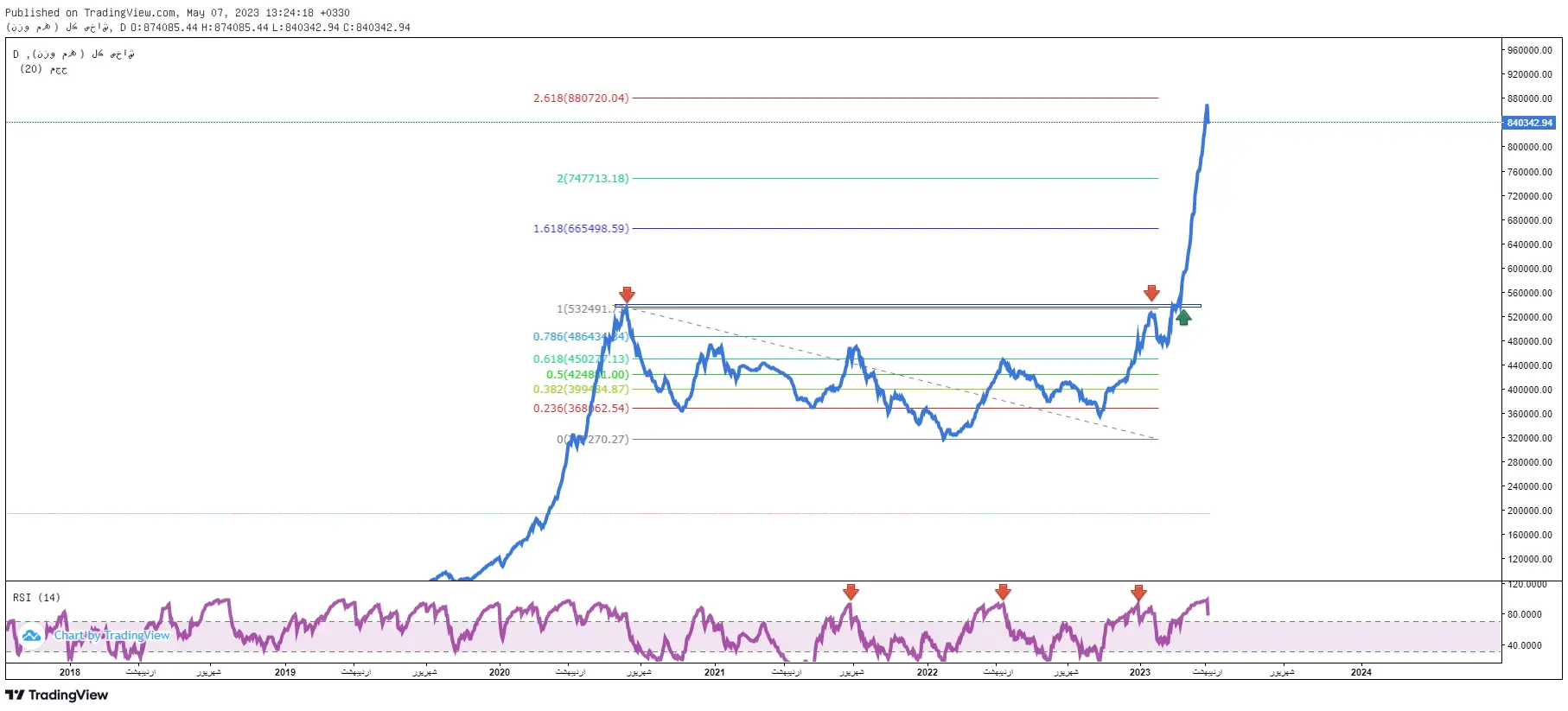Click the 2018 label on time axis
1568x711 pixels.
click(70, 672)
